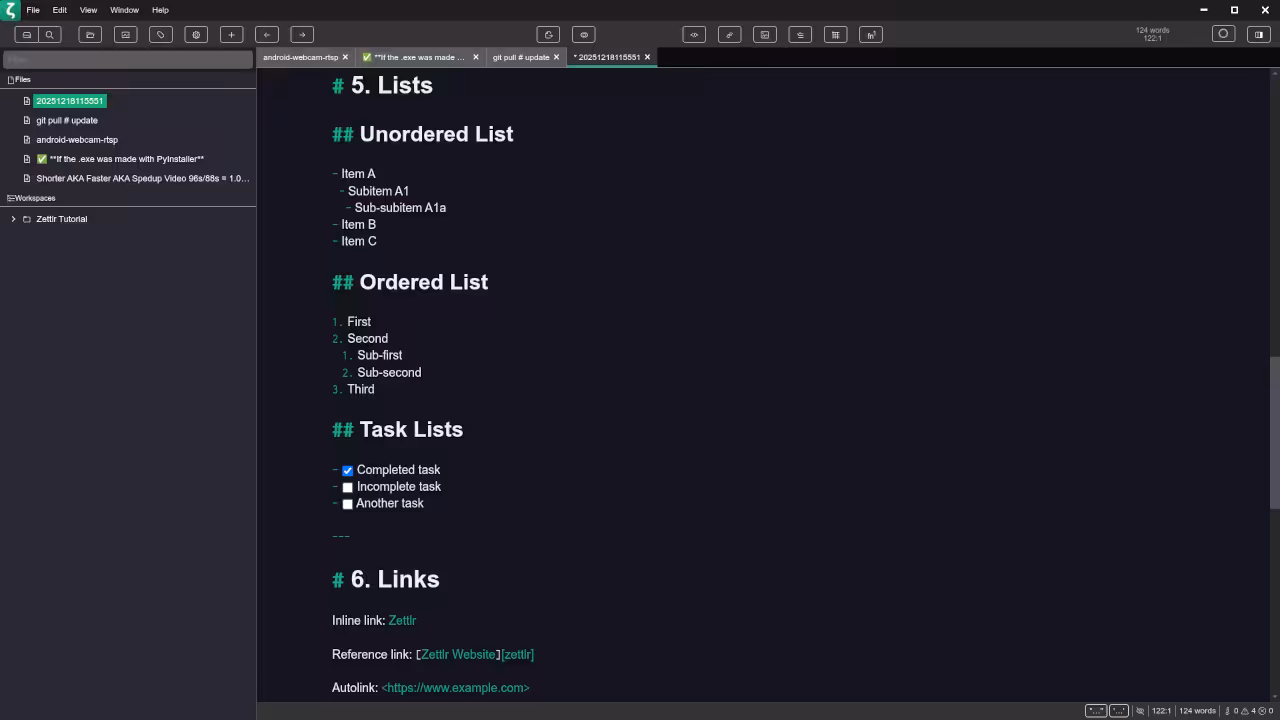Insert a table using the table icon

(x=835, y=34)
